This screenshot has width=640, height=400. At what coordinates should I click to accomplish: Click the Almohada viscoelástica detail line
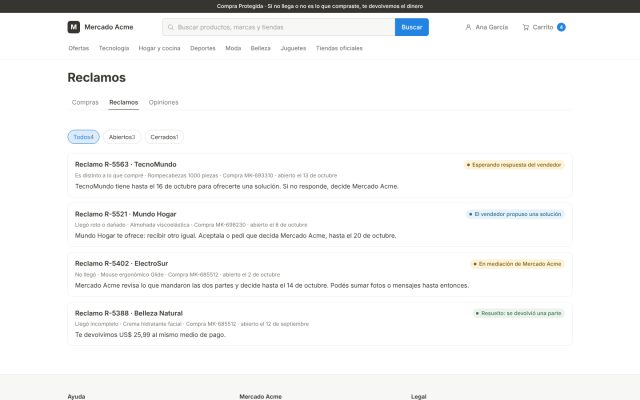pyautogui.click(x=191, y=225)
